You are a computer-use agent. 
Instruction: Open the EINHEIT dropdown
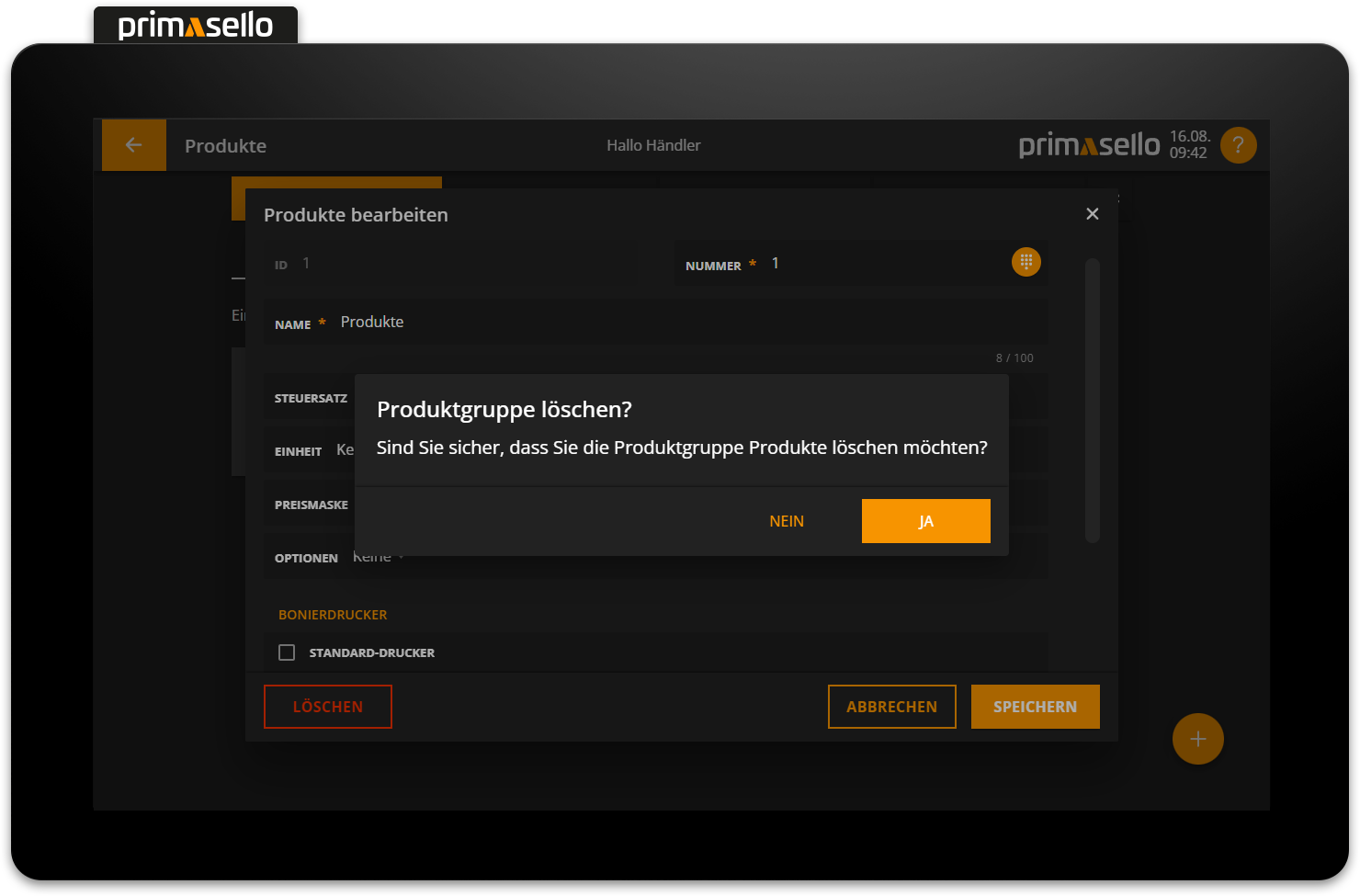(346, 449)
